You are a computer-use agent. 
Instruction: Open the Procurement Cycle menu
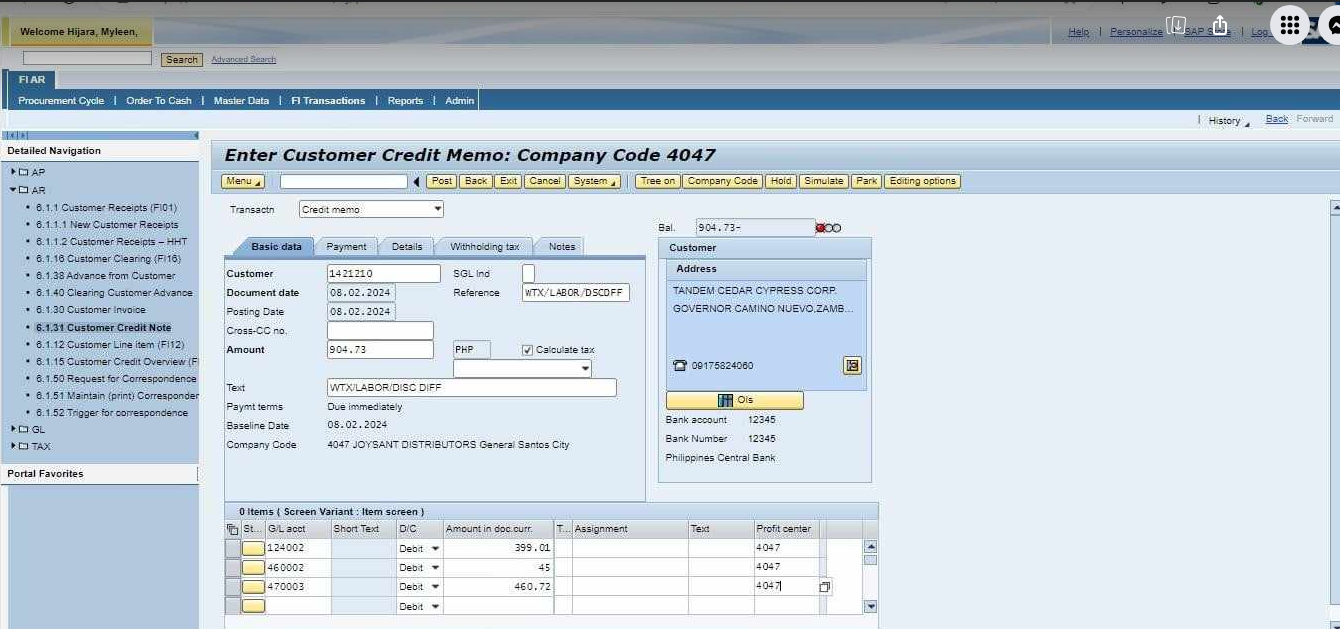(61, 100)
